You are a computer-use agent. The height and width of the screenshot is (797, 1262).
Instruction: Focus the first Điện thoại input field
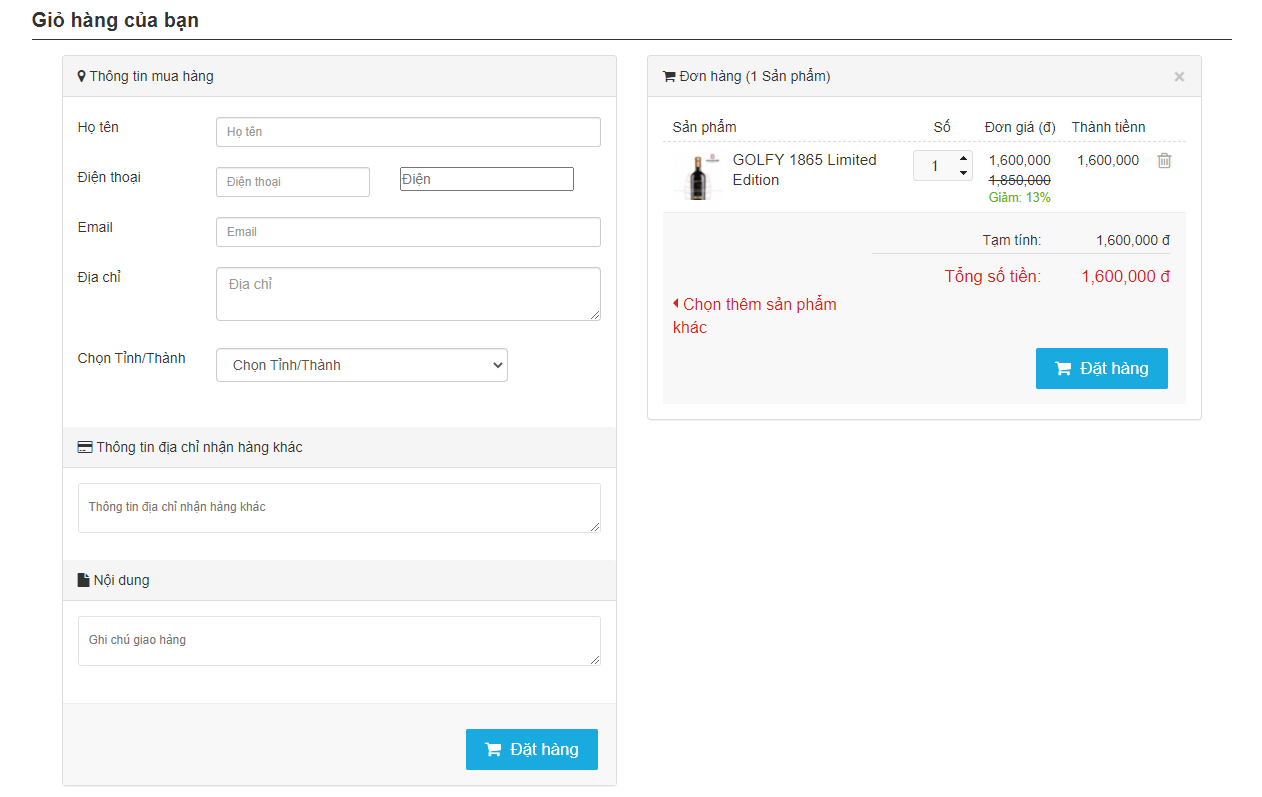pos(292,182)
